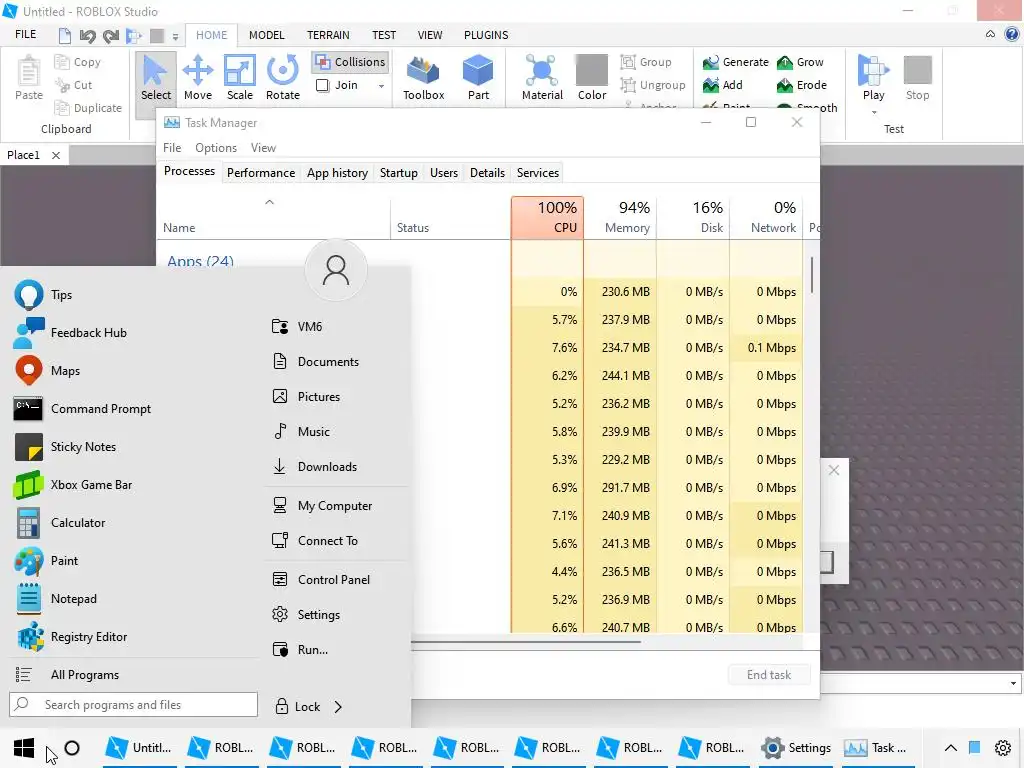1024x768 pixels.
Task: Choose the Rotate tool
Action: [283, 78]
